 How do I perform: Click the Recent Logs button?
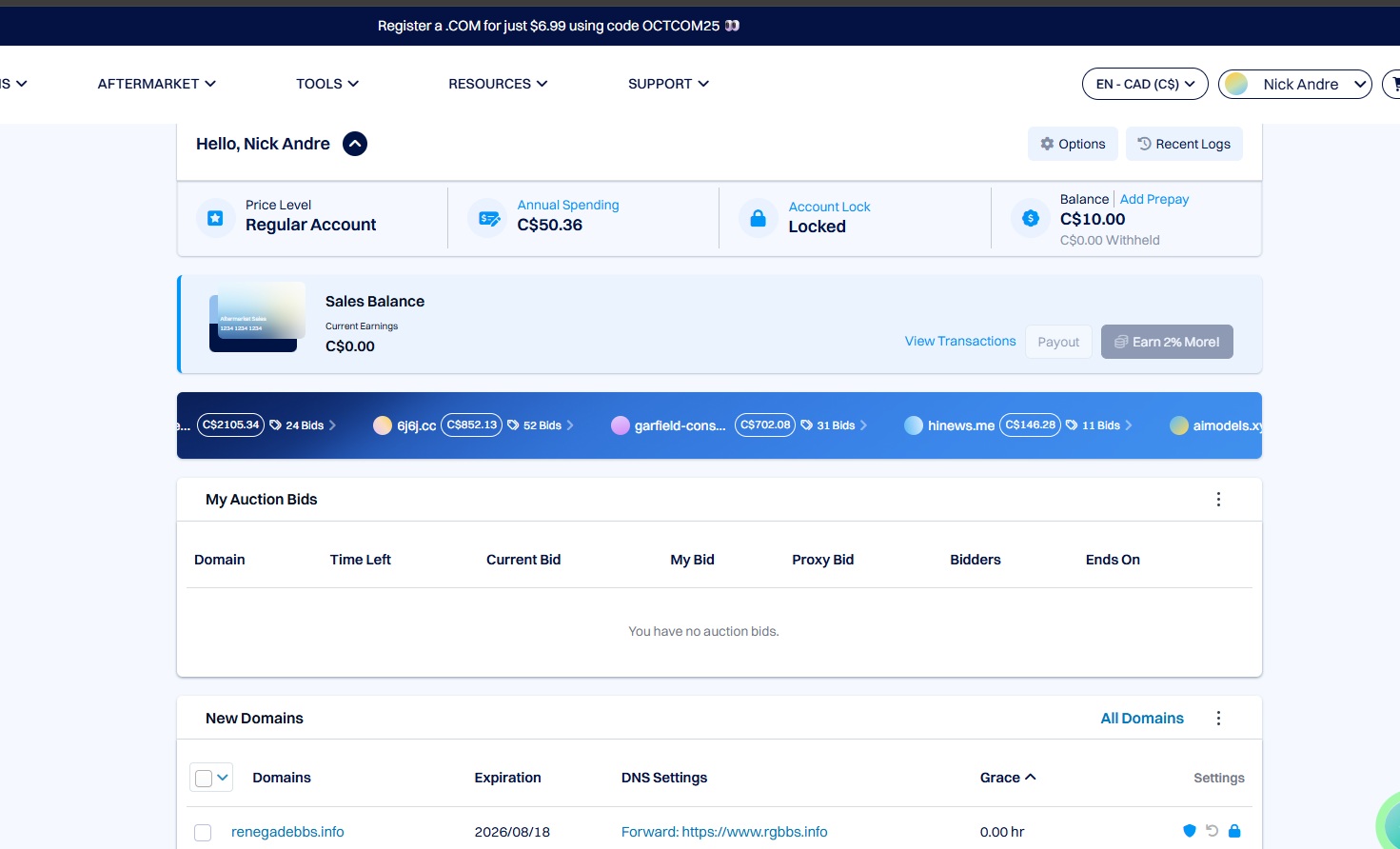point(1184,144)
